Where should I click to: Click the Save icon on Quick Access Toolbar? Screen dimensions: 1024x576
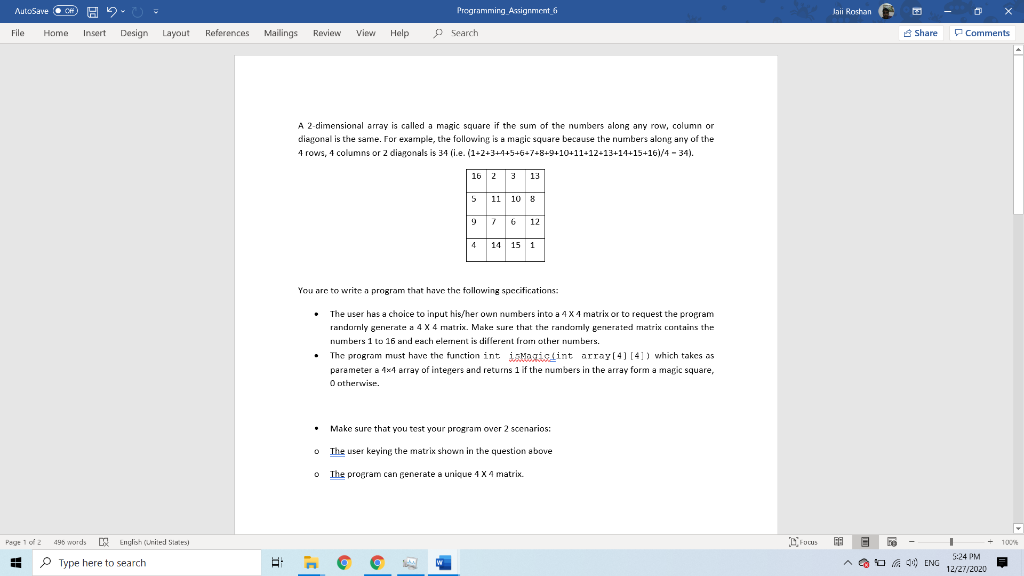click(x=92, y=11)
